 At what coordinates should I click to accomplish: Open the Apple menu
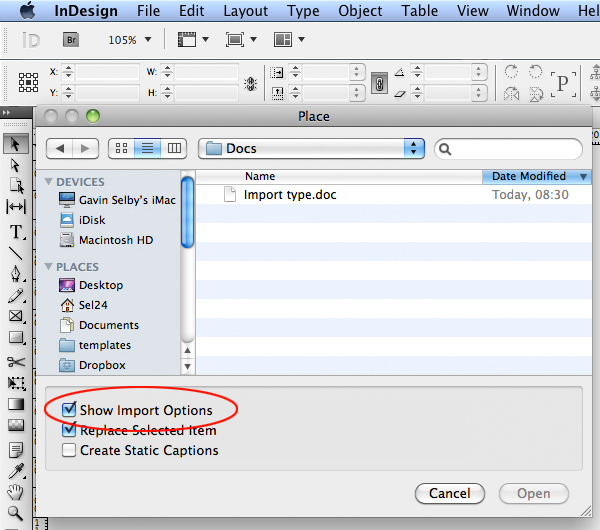(x=27, y=11)
